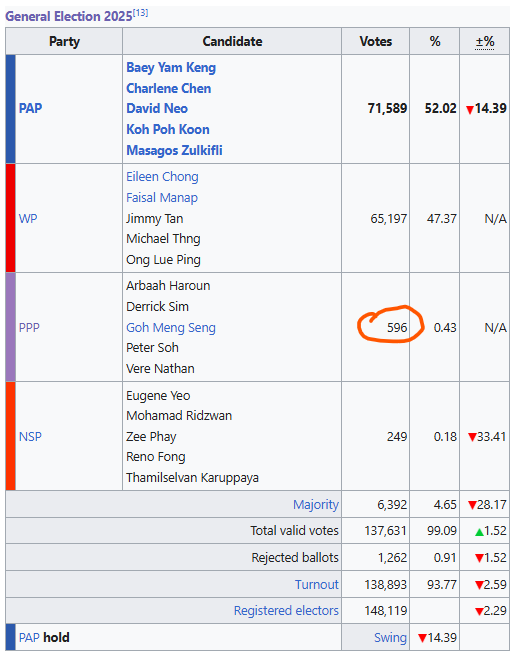Click the WP party link
522x652 pixels.
[x=28, y=218]
